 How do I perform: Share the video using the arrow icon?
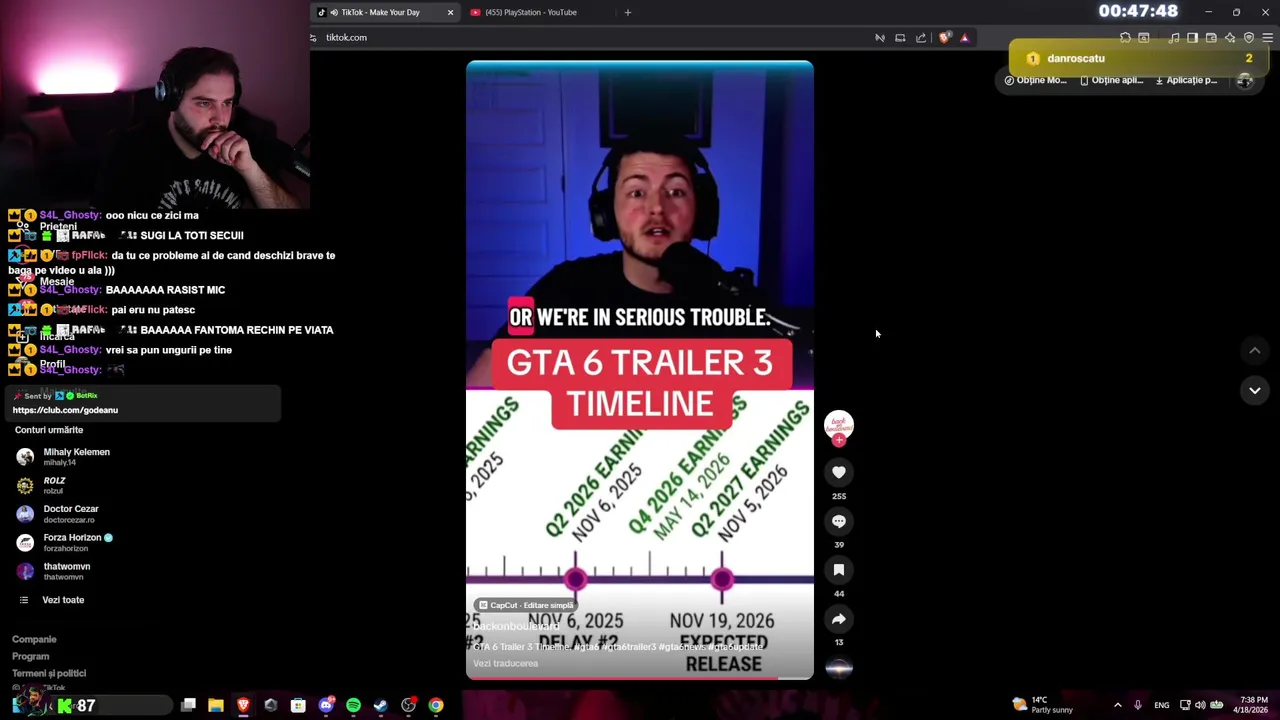[x=839, y=619]
